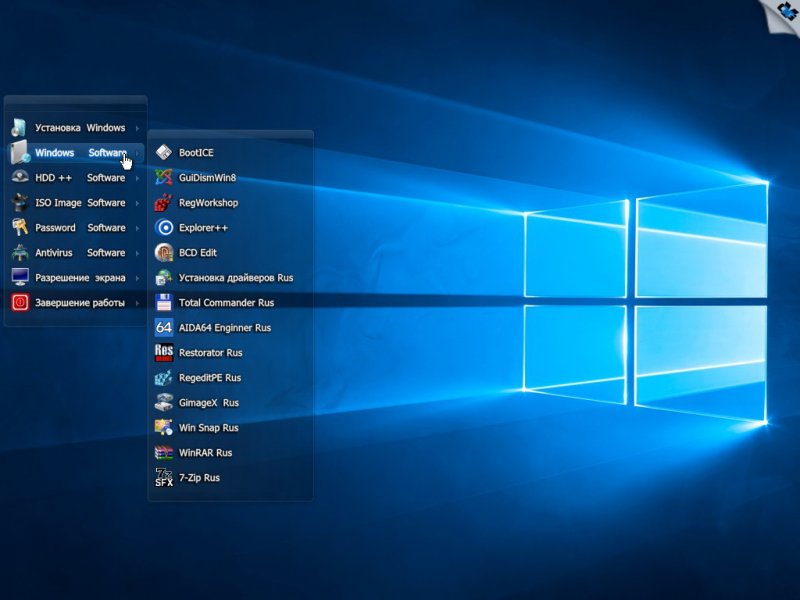Expand the Установка Windows submenu arrow
The width and height of the screenshot is (800, 600).
point(137,128)
